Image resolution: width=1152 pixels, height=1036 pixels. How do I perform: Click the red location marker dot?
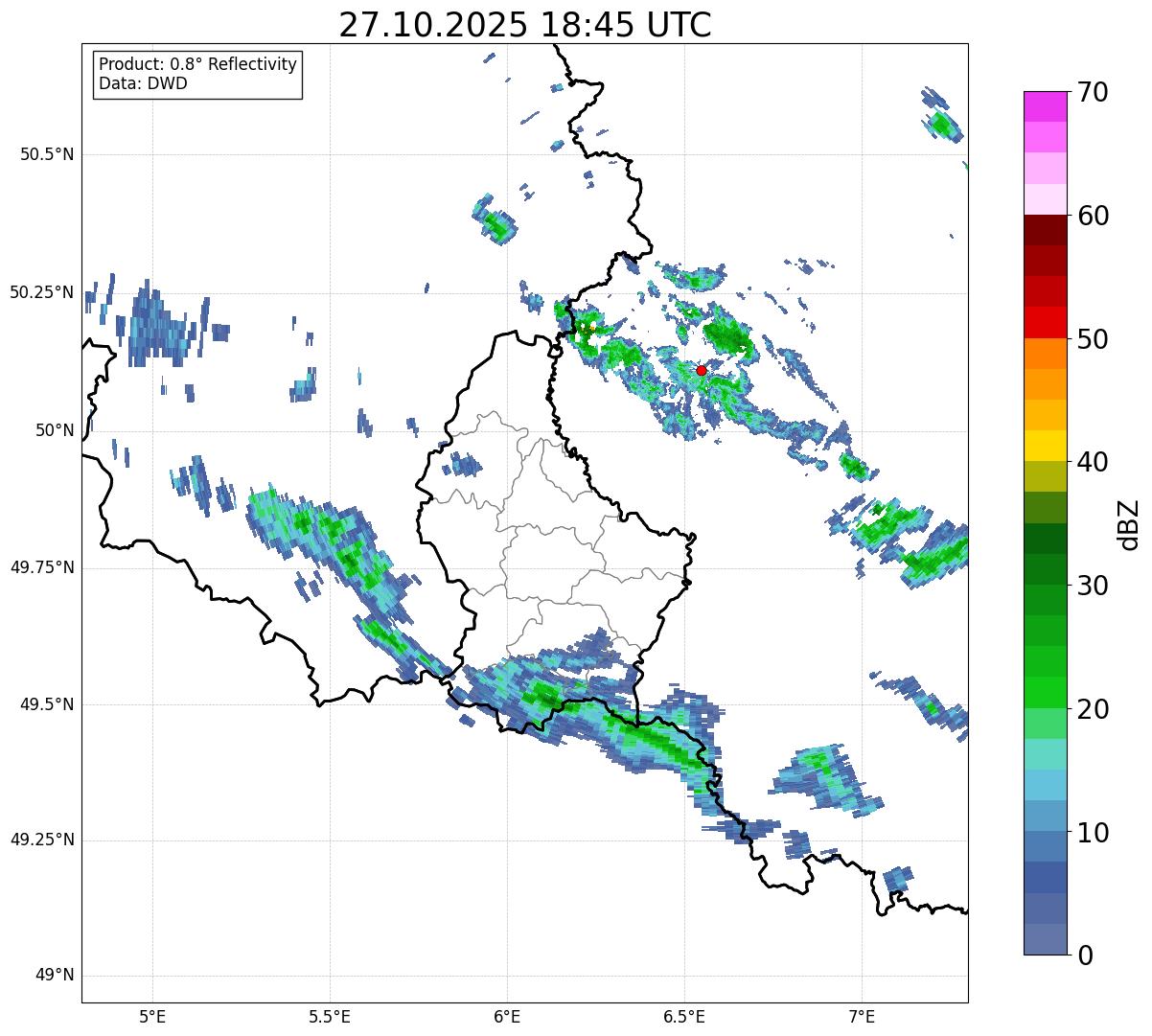(x=702, y=370)
